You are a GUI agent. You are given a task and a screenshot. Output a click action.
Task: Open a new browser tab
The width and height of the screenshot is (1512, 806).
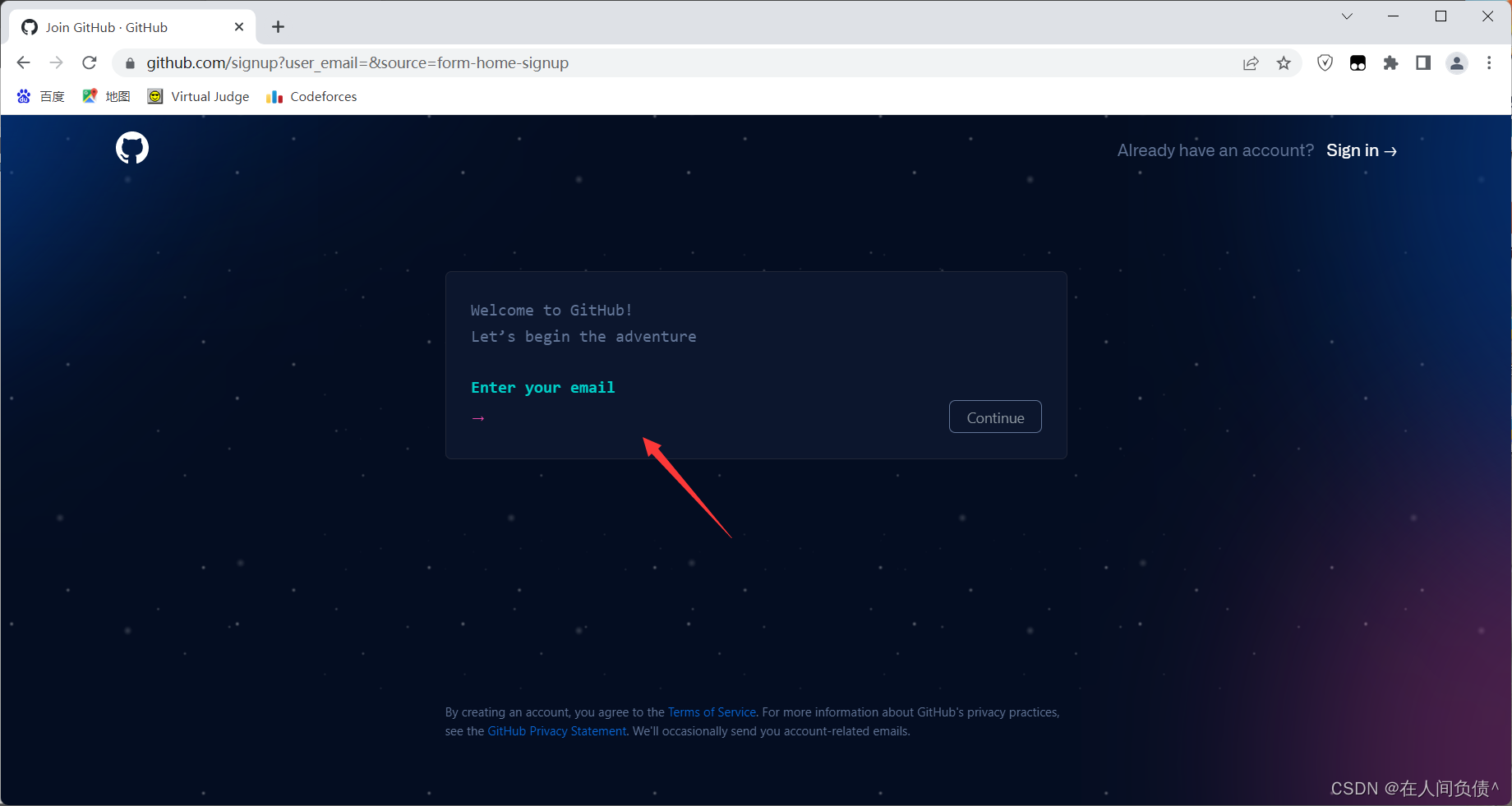tap(279, 27)
